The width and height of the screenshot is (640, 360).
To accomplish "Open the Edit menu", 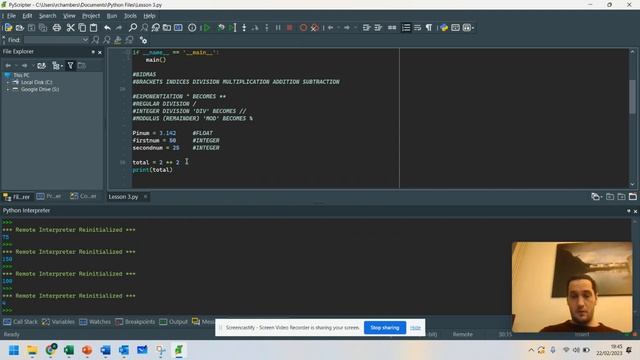I will [27, 16].
